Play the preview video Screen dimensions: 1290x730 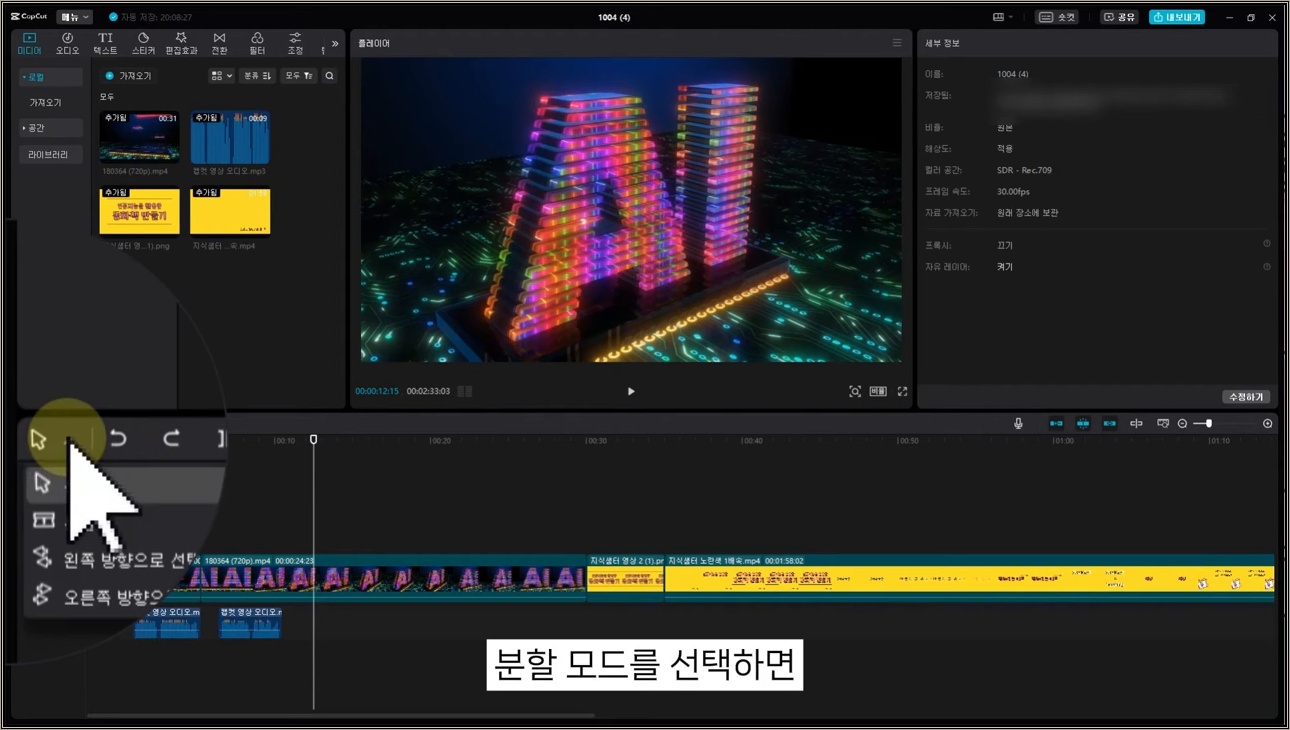click(631, 392)
